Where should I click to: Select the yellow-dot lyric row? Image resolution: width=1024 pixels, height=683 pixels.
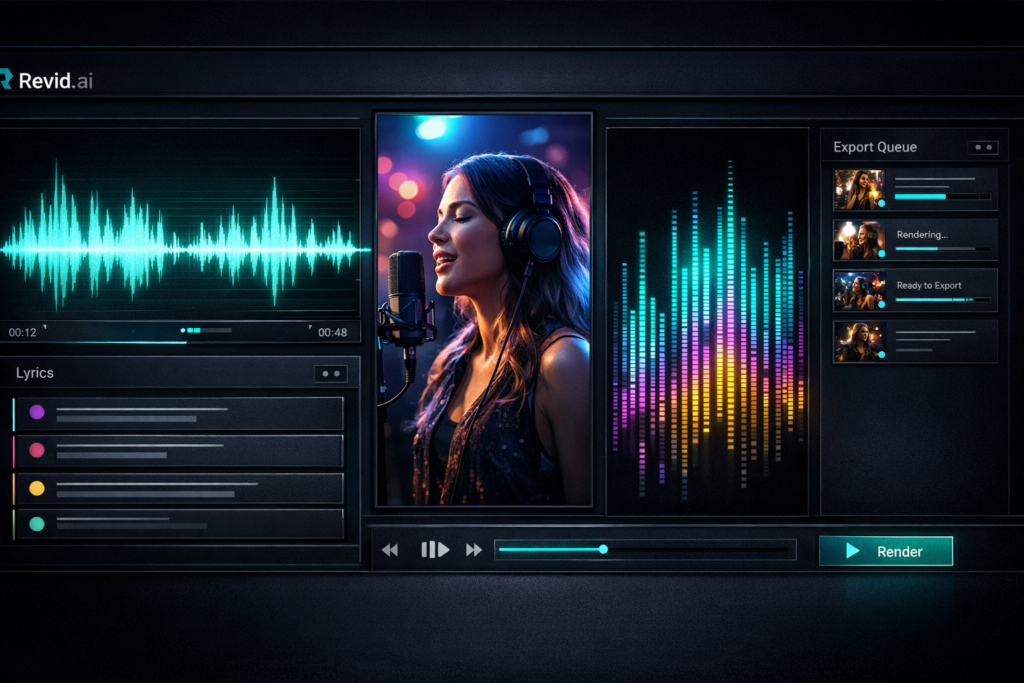click(x=180, y=488)
